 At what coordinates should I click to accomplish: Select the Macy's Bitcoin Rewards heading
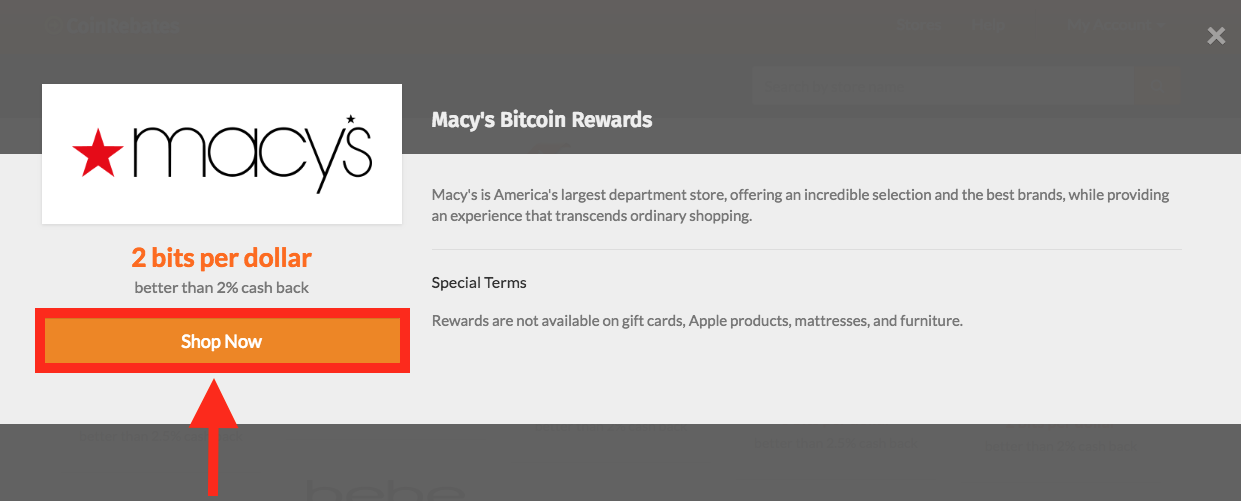pyautogui.click(x=542, y=120)
